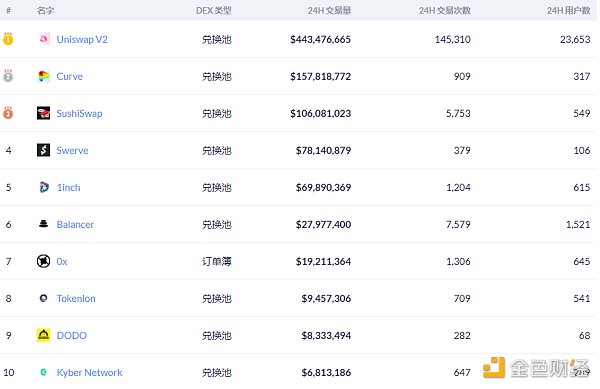
Task: Click the Tokenlon ring logo icon
Action: click(44, 298)
